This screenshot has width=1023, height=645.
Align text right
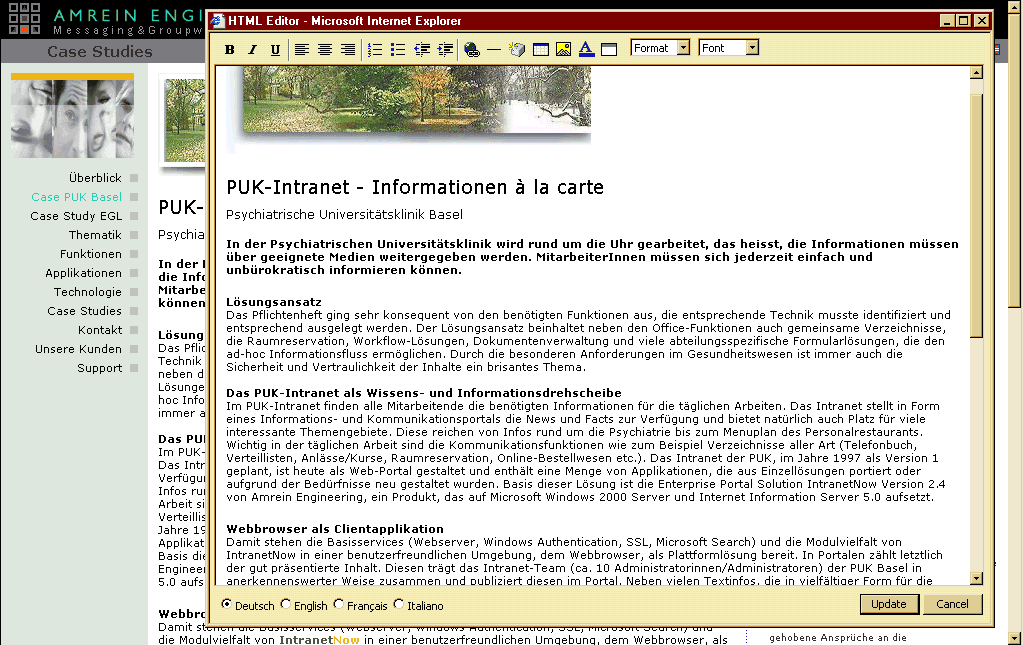coord(348,50)
